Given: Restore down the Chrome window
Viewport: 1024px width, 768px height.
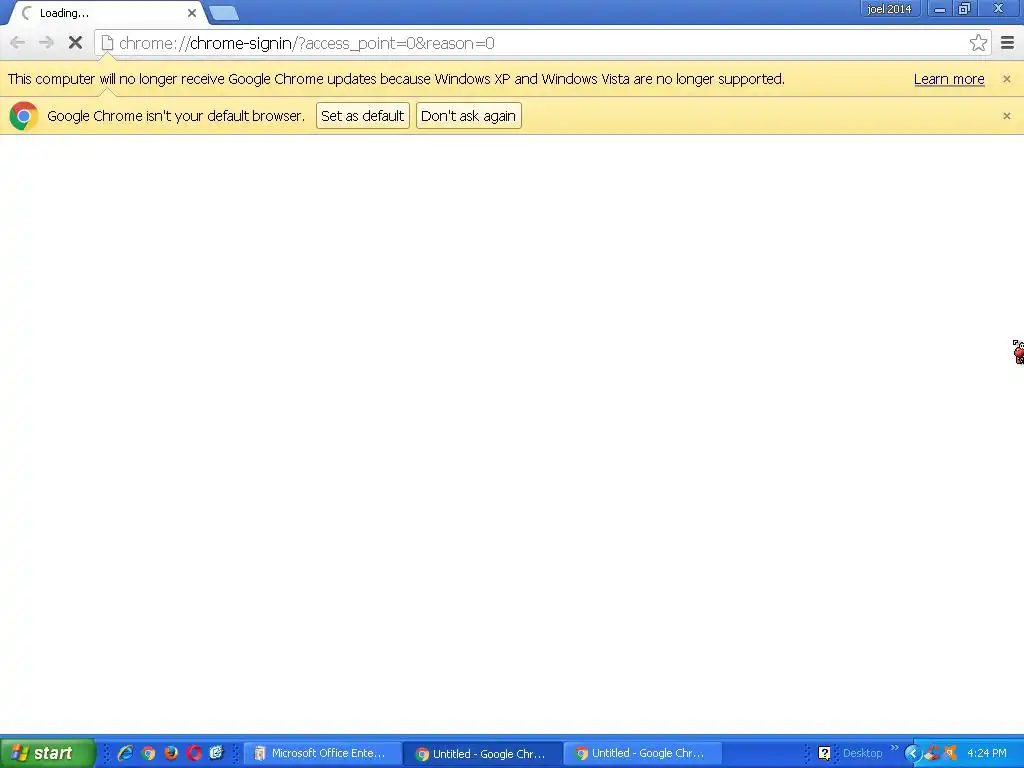Looking at the screenshot, I should (964, 9).
